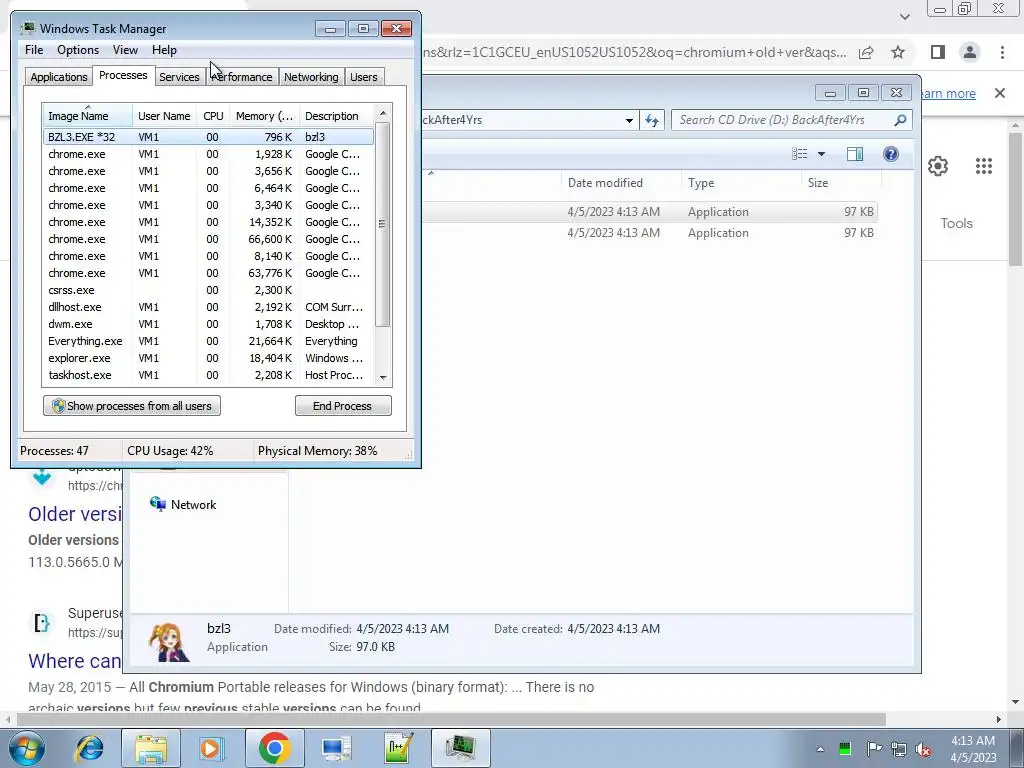Open the Help menu in Task Manager
The height and width of the screenshot is (768, 1024).
tap(164, 50)
